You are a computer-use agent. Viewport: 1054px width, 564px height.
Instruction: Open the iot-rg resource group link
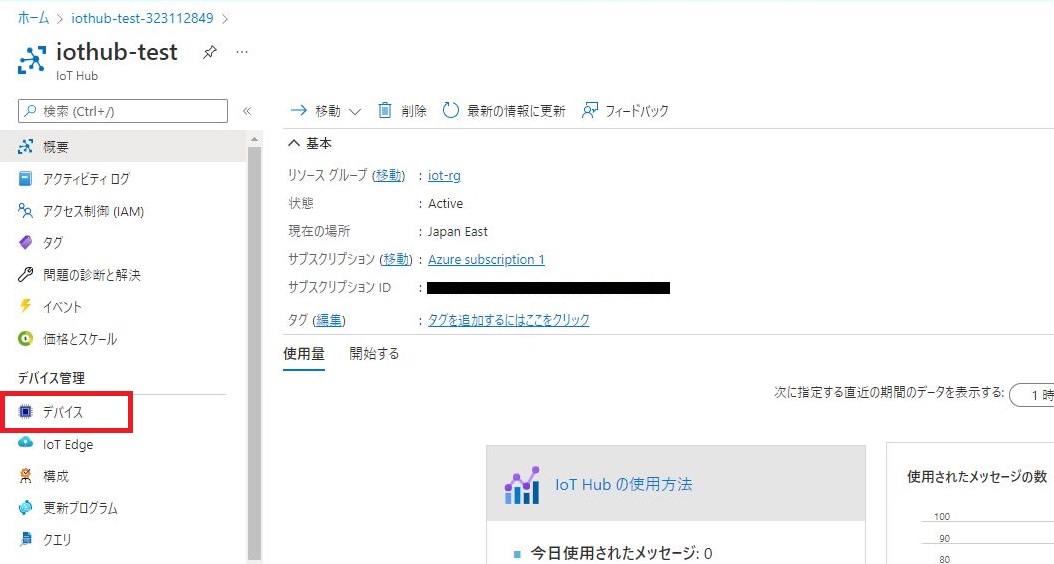coord(444,175)
